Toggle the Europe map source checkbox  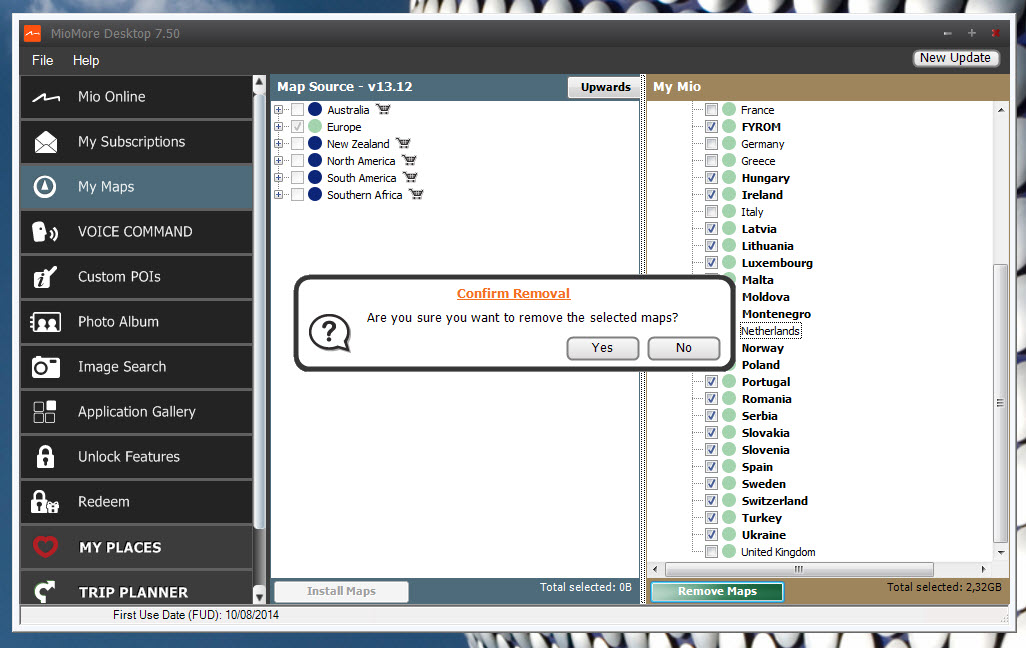point(297,126)
